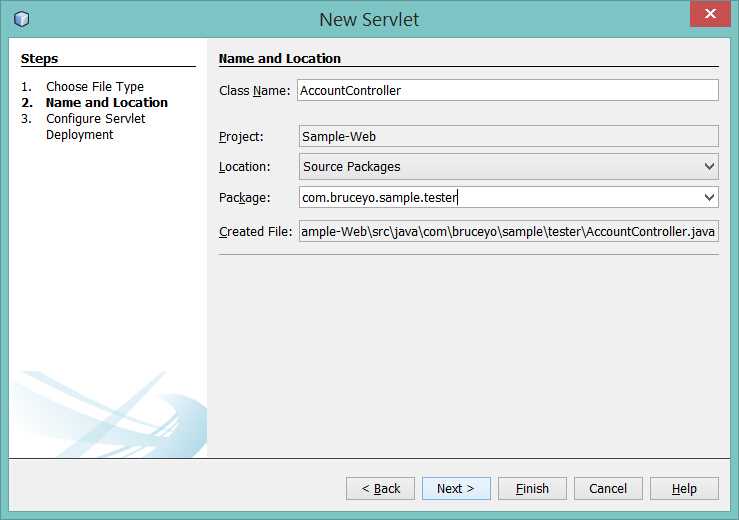Click the Created File label
Screen dimensions: 739x520
(x=255, y=231)
